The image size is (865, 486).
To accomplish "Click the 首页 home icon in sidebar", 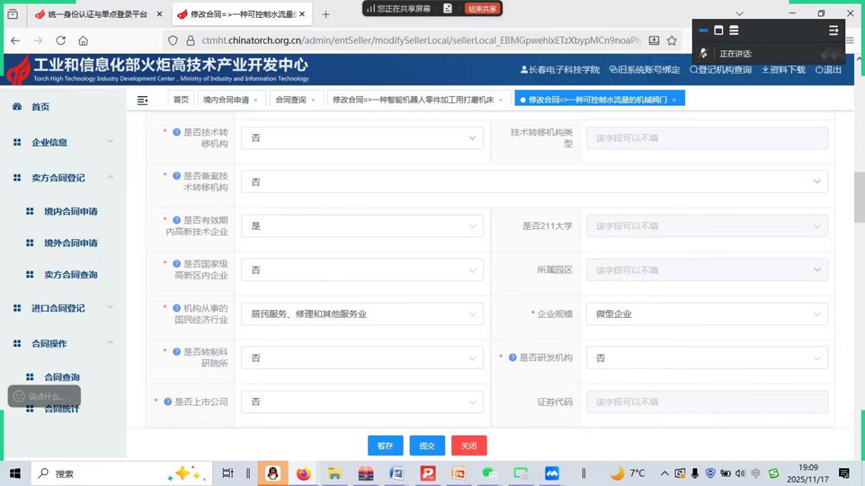I will pos(17,107).
